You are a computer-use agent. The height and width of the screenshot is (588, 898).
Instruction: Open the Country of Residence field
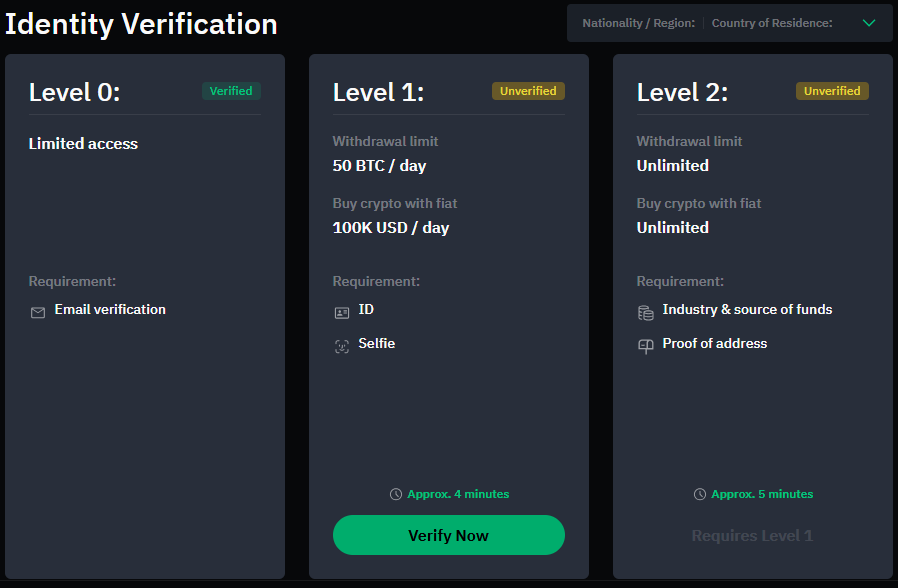pos(771,23)
